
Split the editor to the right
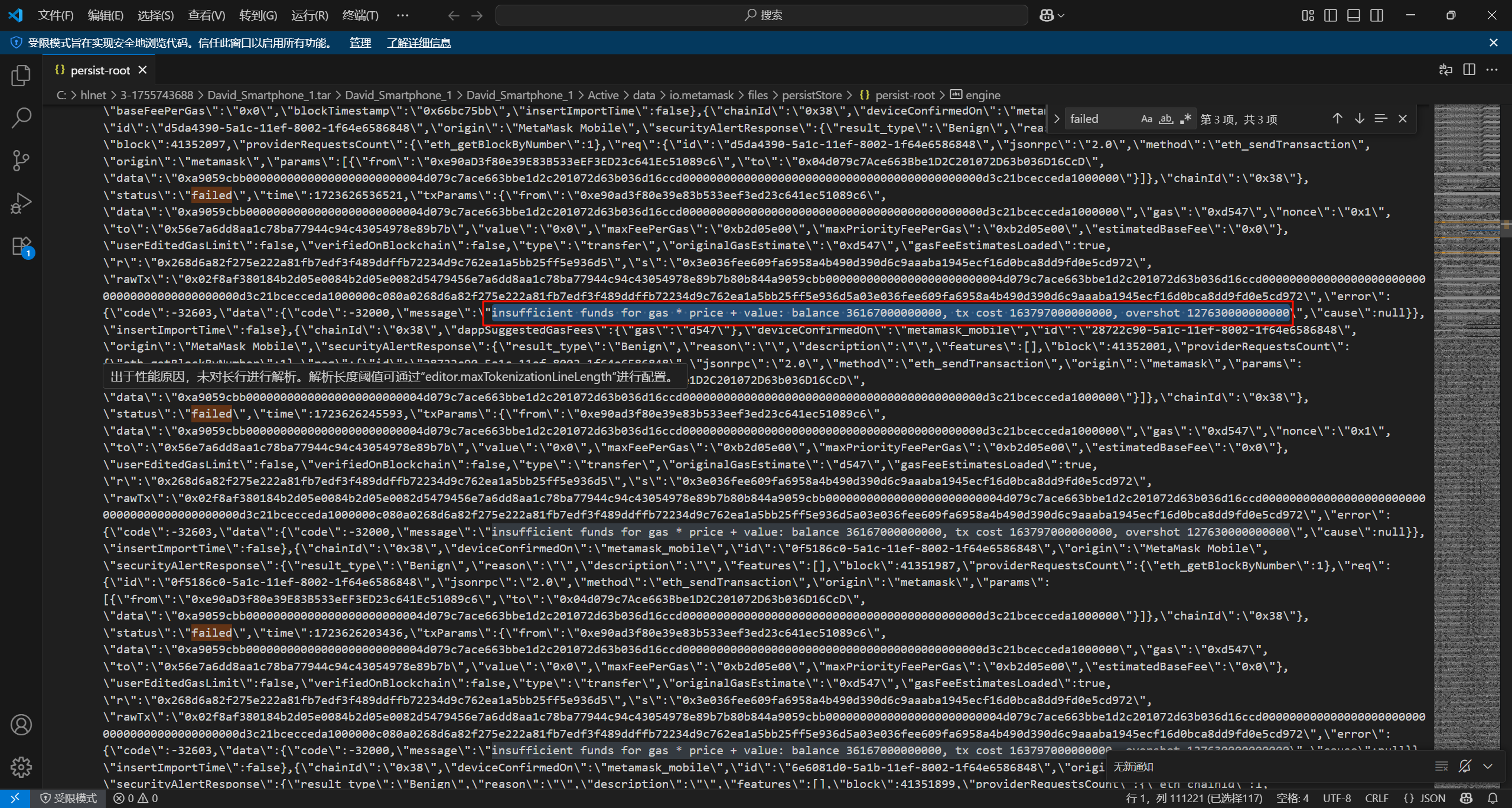(x=1469, y=70)
